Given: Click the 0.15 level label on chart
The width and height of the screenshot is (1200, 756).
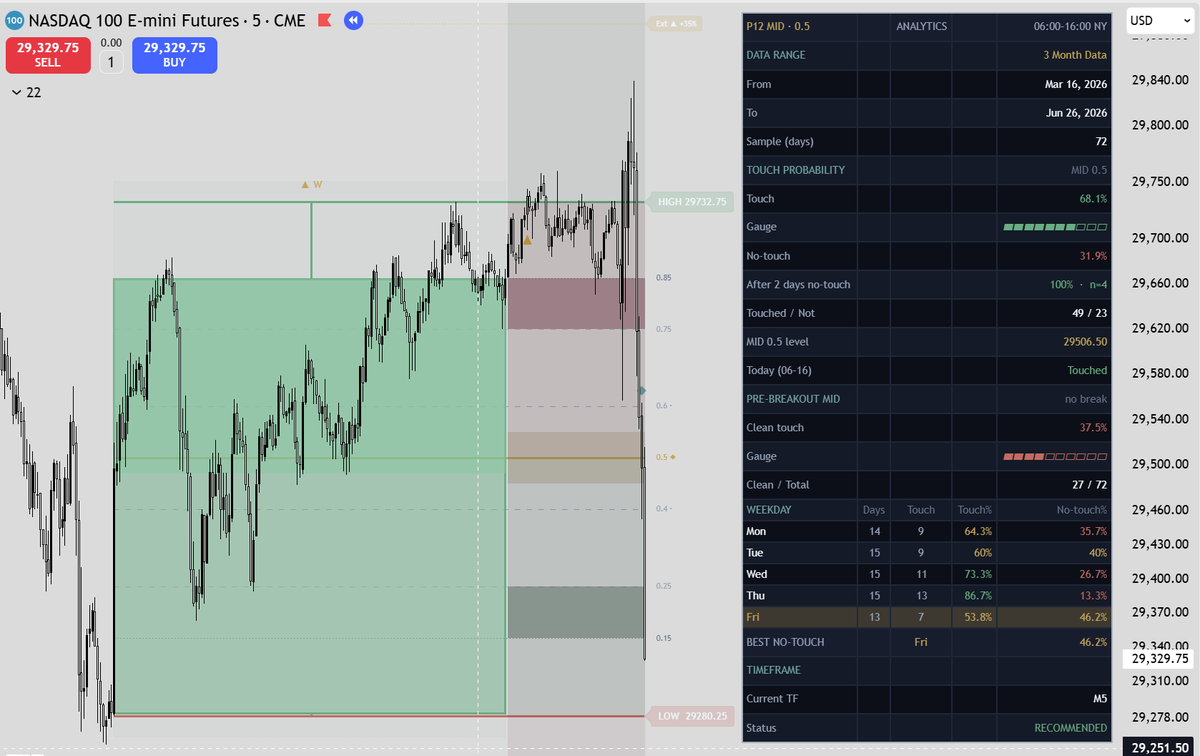Looking at the screenshot, I should pos(663,637).
